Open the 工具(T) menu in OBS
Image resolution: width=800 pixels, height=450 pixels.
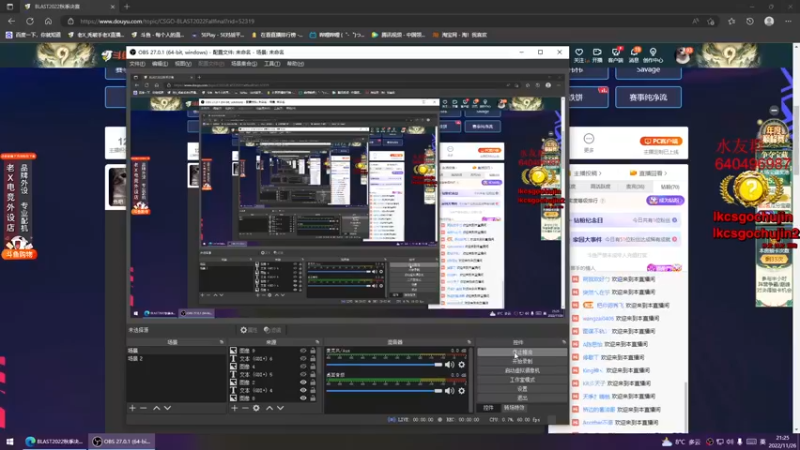(272, 64)
